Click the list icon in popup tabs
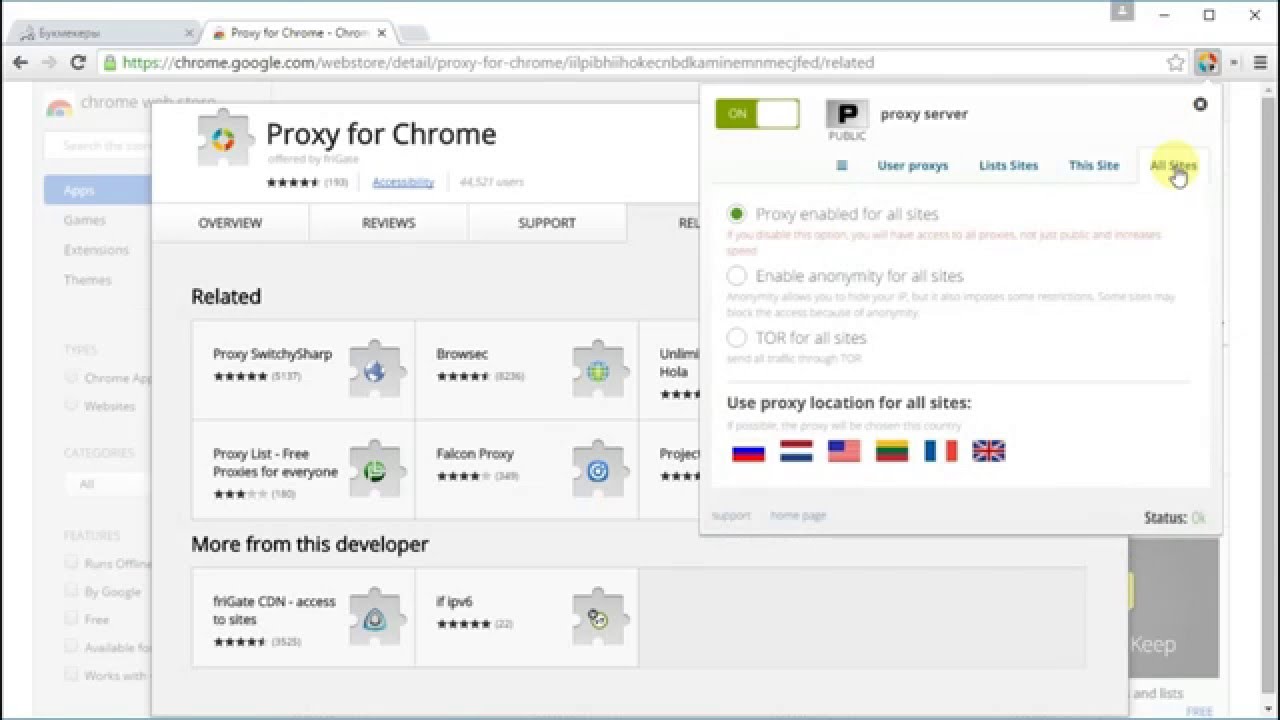Screen dimensions: 1280x720 pyautogui.click(x=842, y=165)
